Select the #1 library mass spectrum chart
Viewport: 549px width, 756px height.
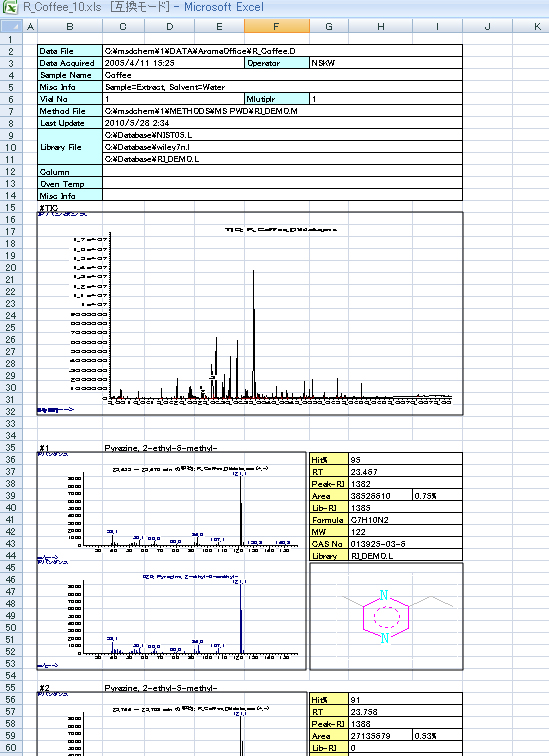172,615
